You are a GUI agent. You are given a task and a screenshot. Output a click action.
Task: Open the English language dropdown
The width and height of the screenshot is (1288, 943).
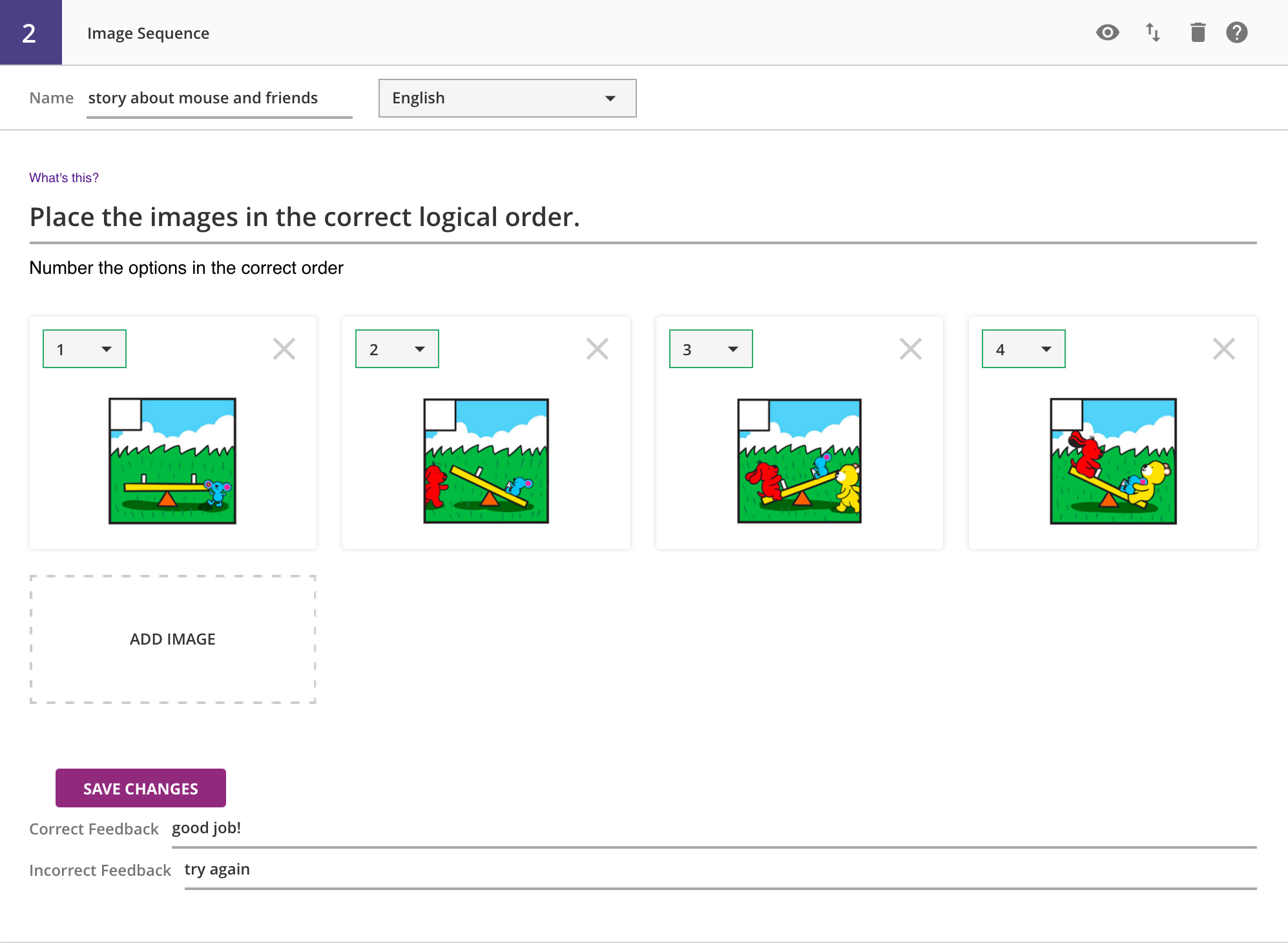507,98
